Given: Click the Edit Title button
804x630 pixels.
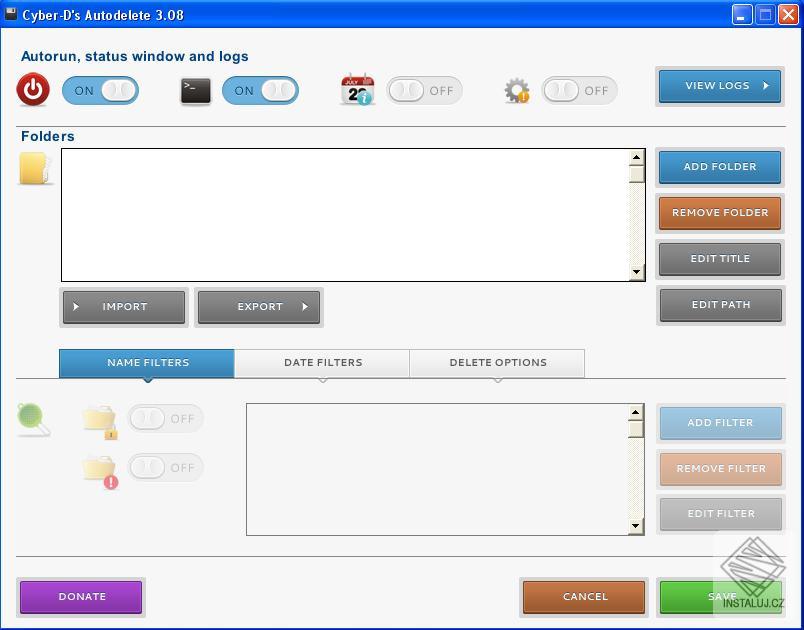Looking at the screenshot, I should [x=720, y=259].
